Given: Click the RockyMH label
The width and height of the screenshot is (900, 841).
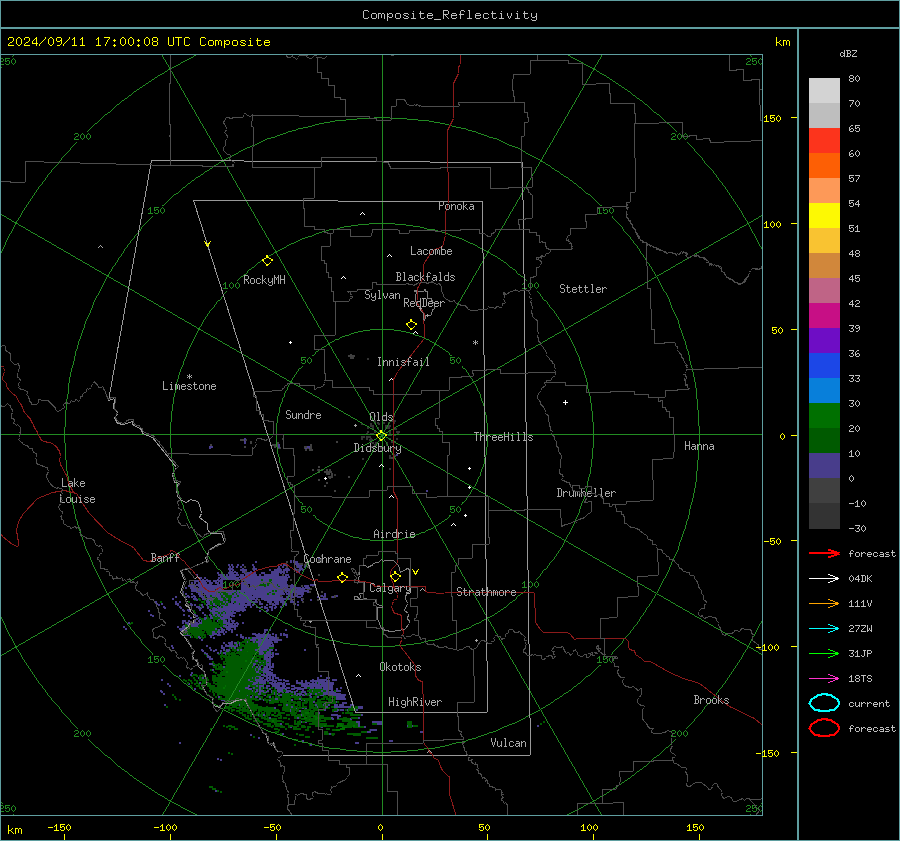Looking at the screenshot, I should tap(264, 280).
